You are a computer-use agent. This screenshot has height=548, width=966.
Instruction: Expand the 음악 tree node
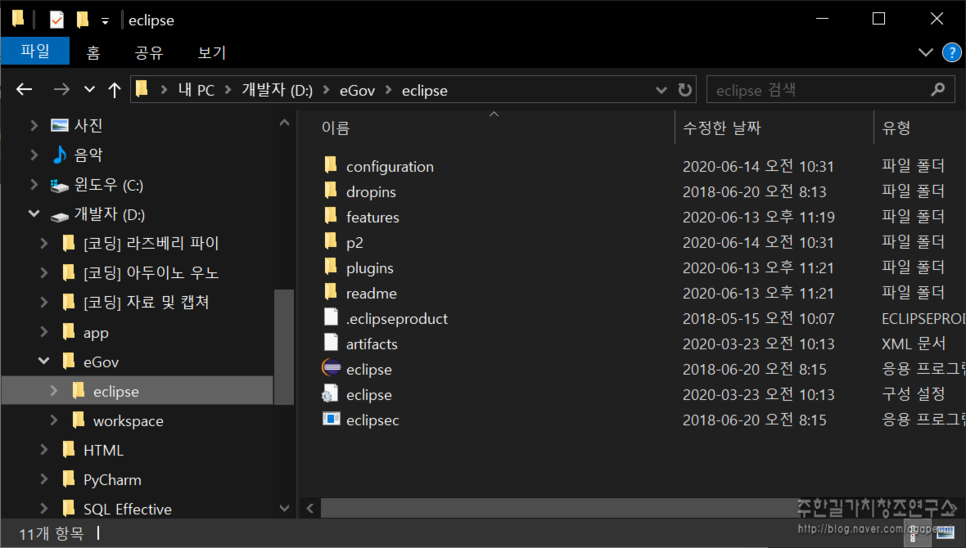click(34, 155)
